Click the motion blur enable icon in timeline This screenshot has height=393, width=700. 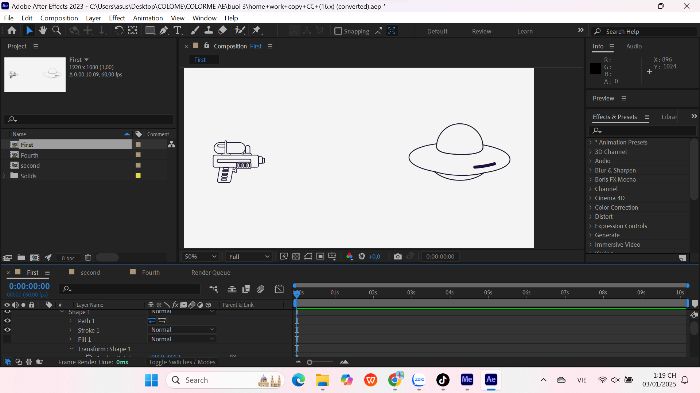(261, 289)
